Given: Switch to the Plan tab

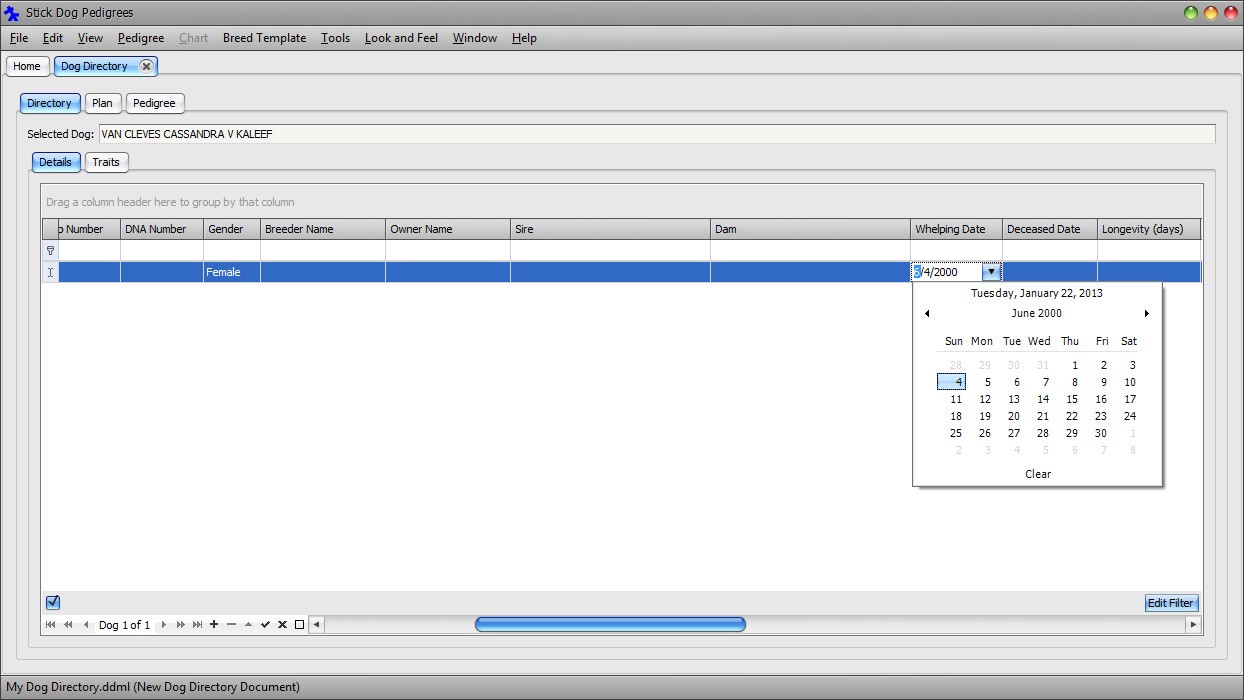Looking at the screenshot, I should pos(102,103).
